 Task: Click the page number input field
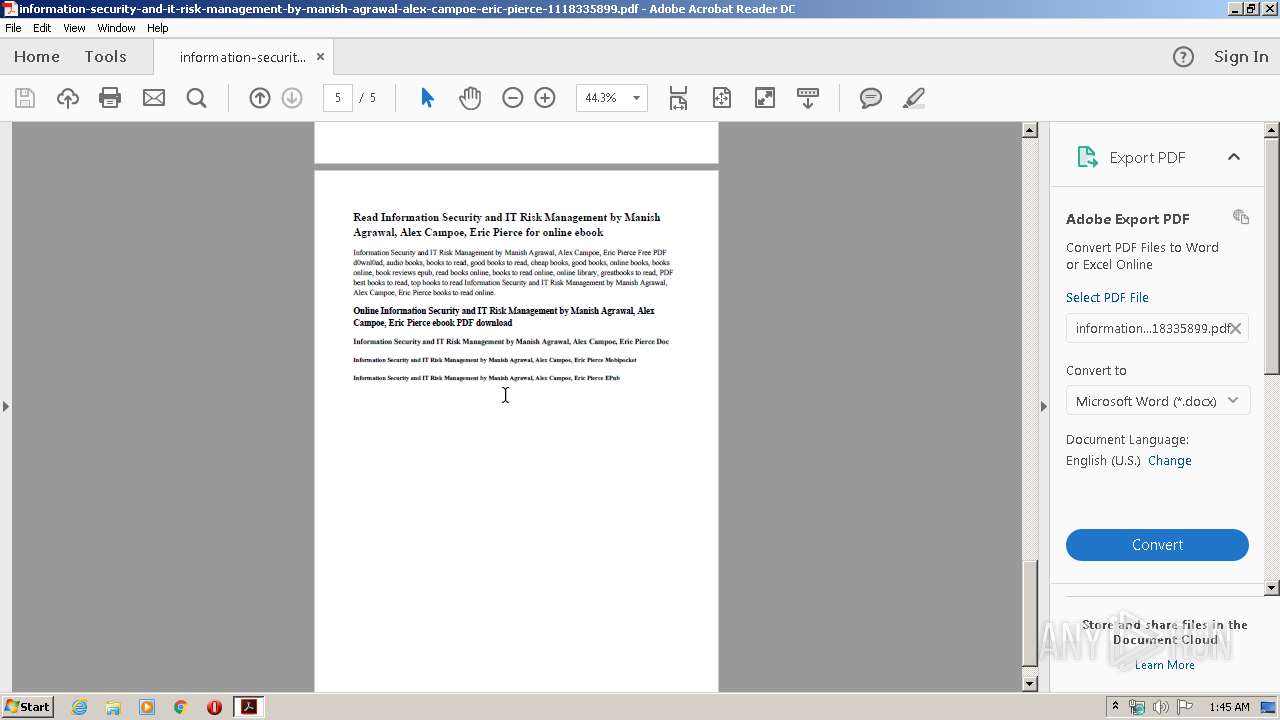338,98
